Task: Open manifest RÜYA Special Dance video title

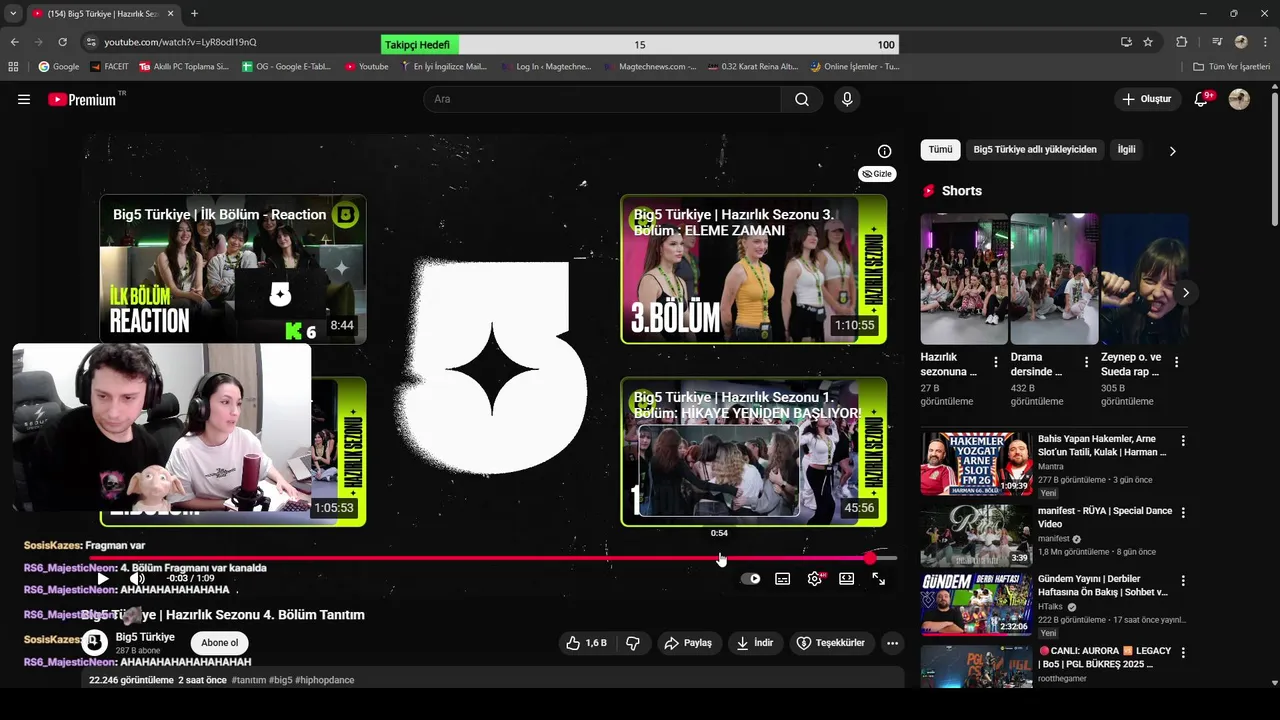Action: (1105, 517)
